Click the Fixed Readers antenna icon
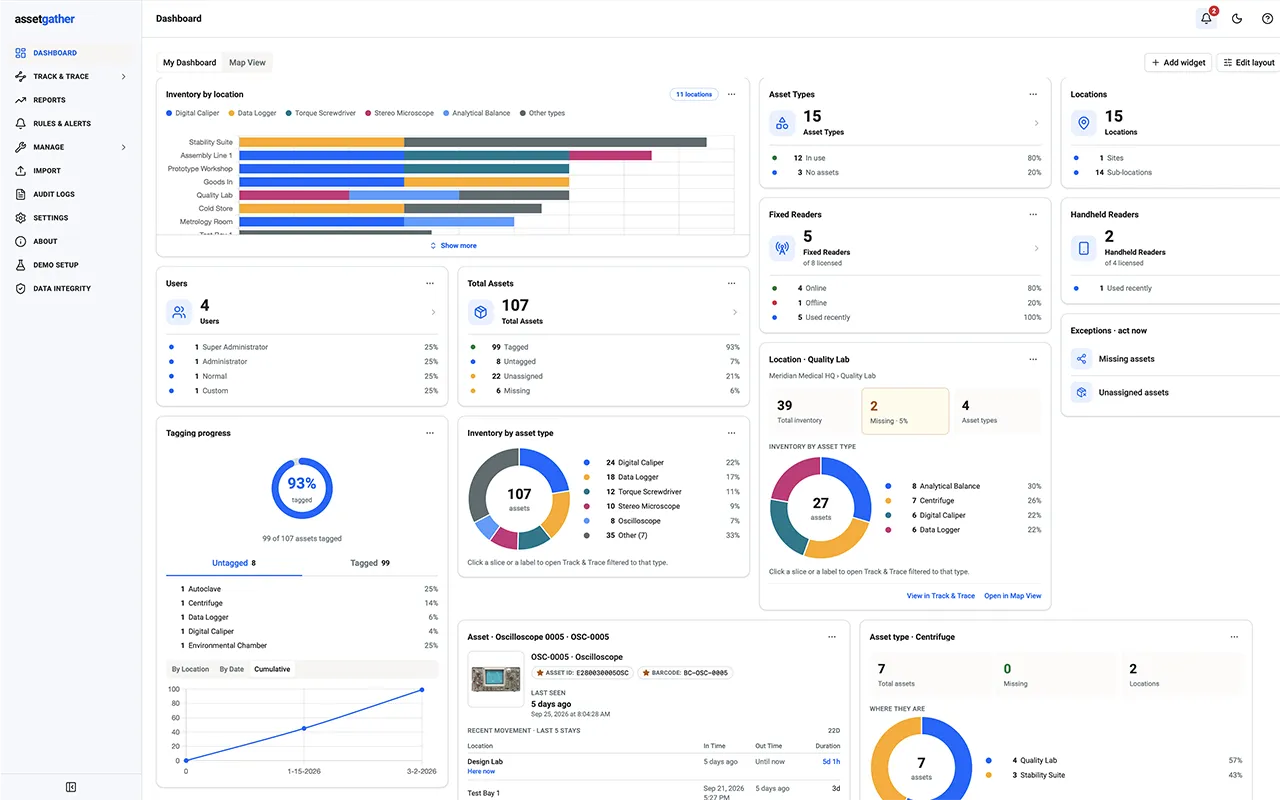This screenshot has width=1280, height=800. [x=782, y=248]
